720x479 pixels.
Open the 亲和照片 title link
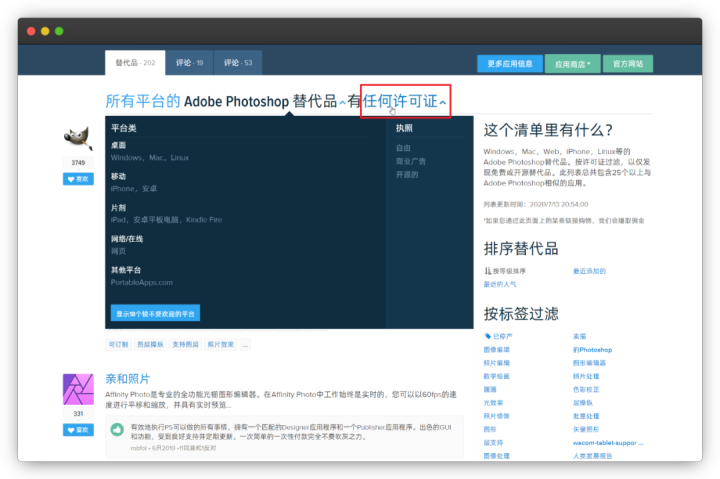(x=128, y=378)
